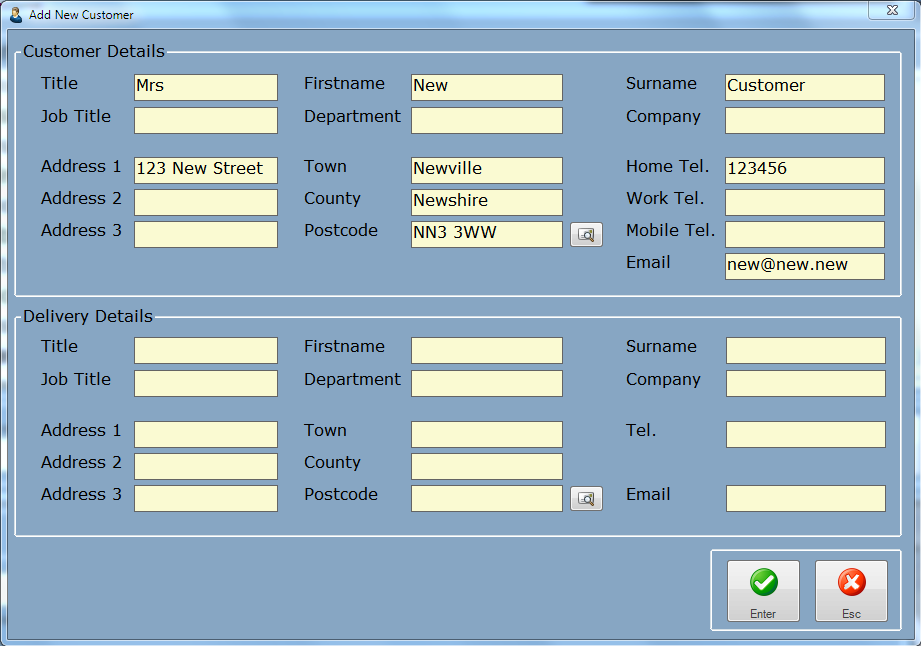
Task: Click the customer Title field containing Mrs
Action: point(205,87)
